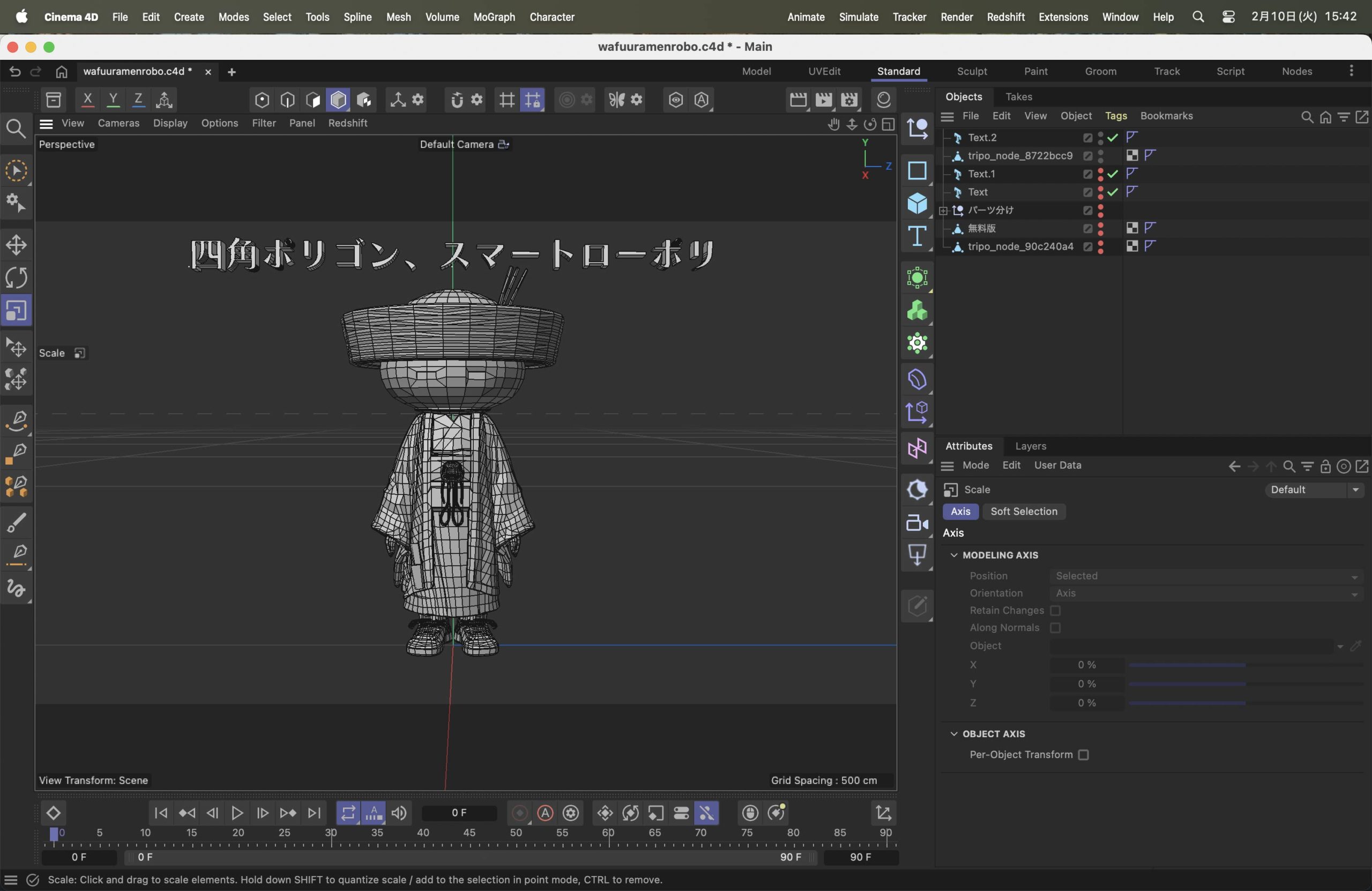Collapse the MODELING AXIS section
This screenshot has width=1372, height=891.
(954, 555)
